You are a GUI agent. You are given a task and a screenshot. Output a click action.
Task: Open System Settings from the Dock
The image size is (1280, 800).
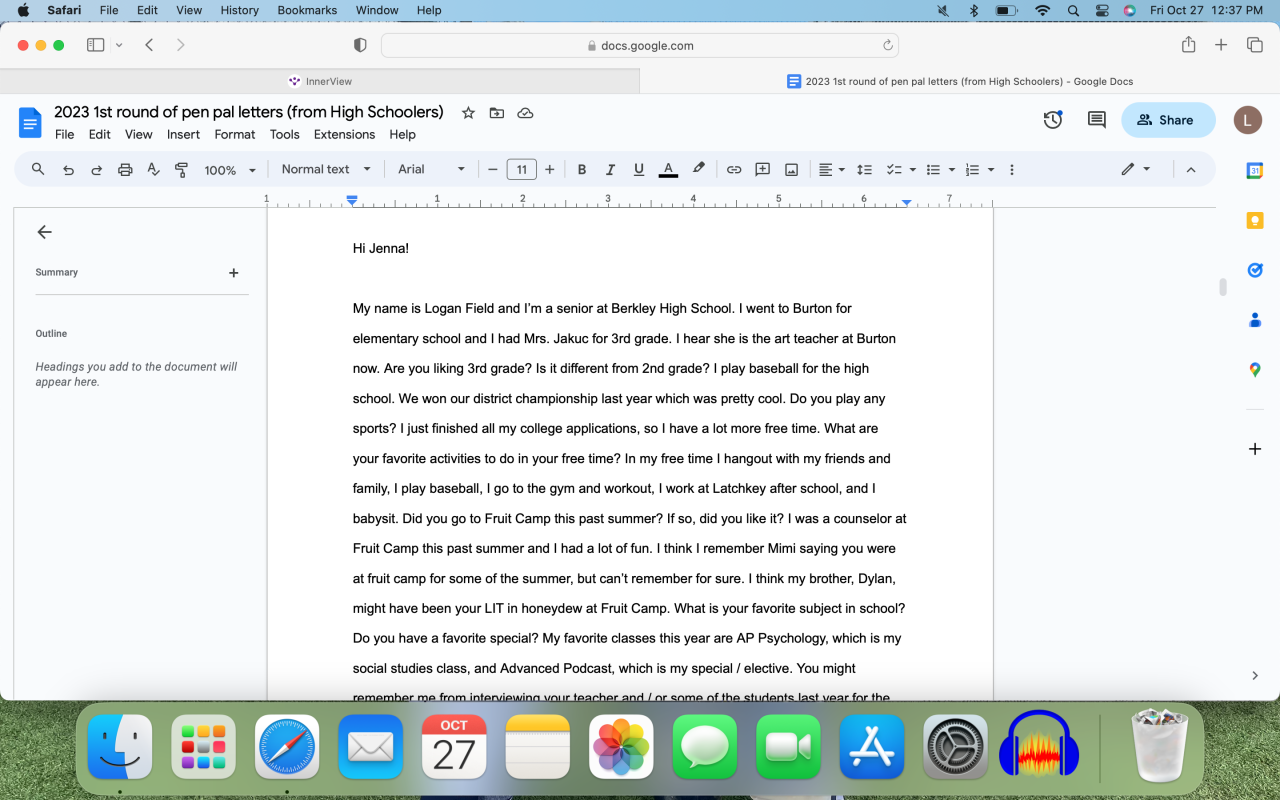(x=955, y=747)
